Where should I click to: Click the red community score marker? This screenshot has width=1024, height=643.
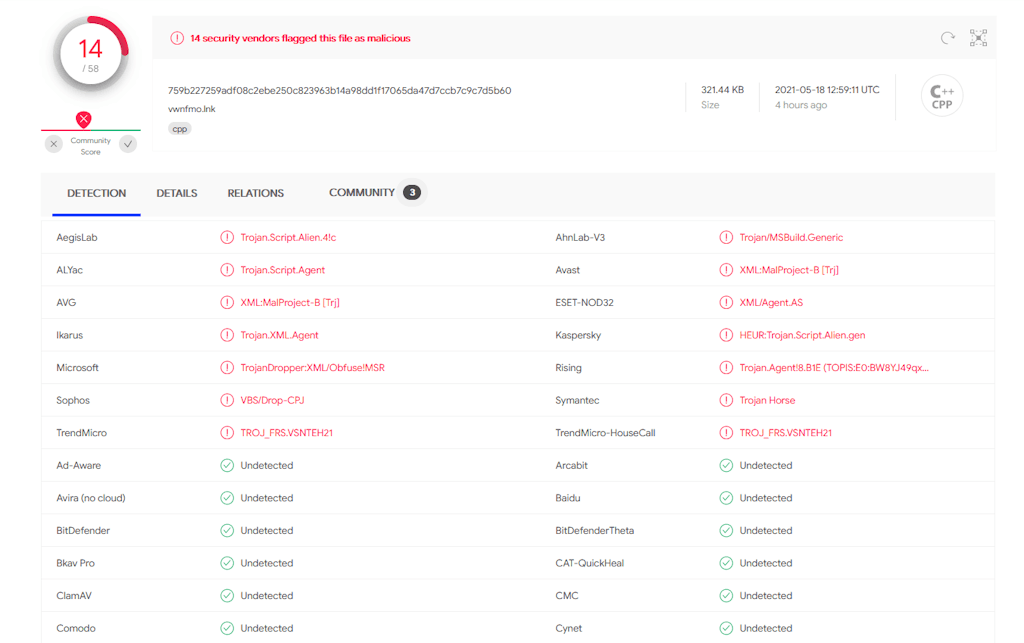(x=84, y=119)
